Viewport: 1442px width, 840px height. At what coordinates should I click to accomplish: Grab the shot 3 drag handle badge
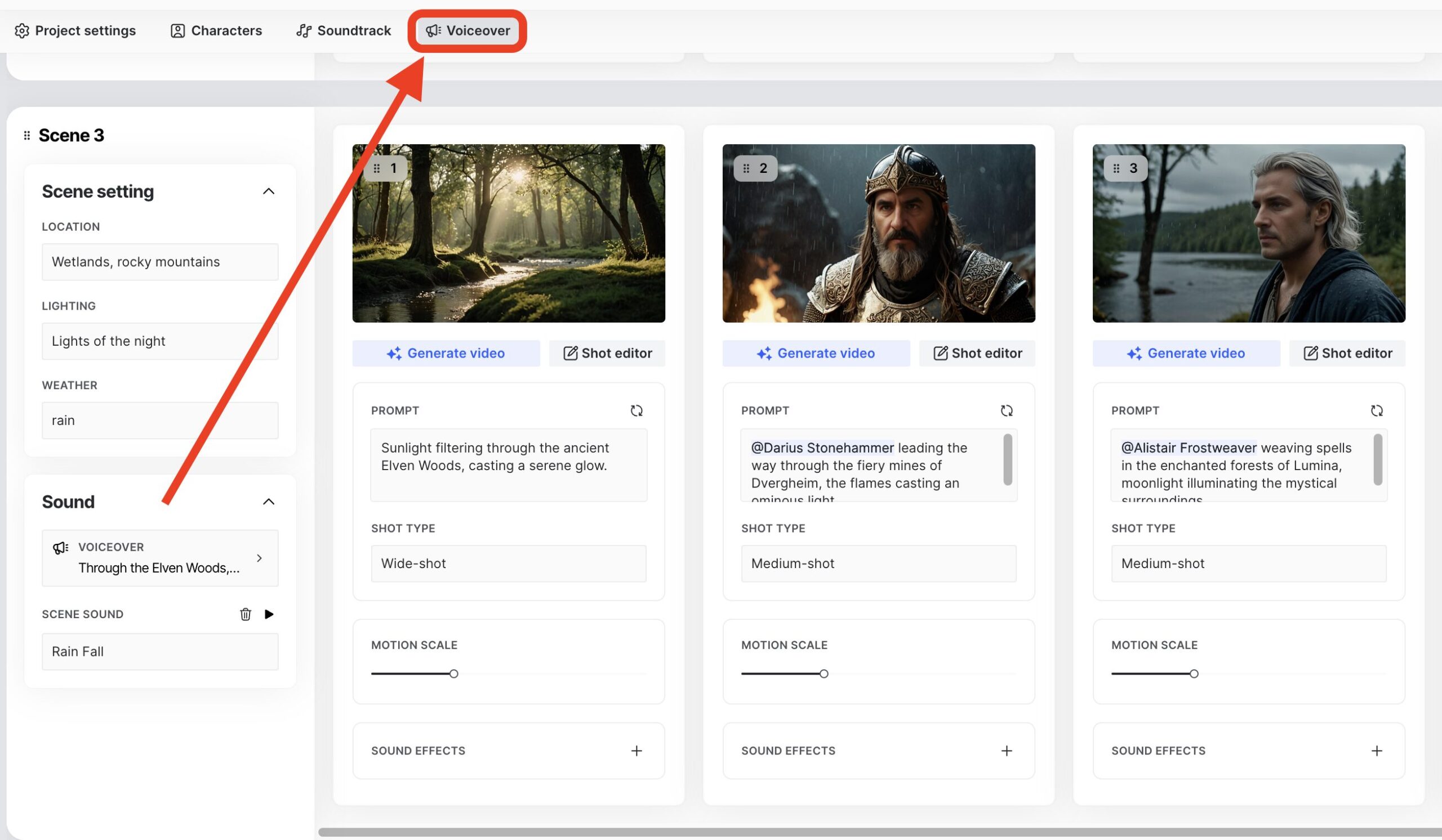[x=1125, y=168]
